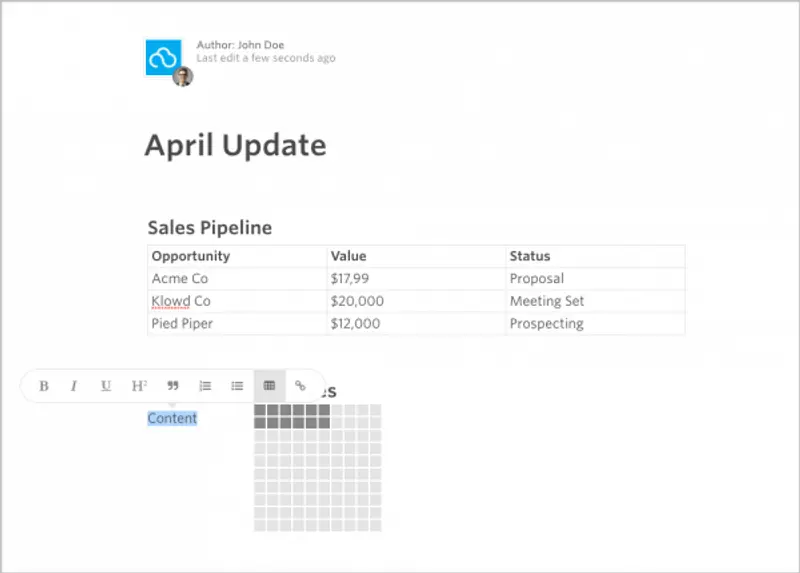Select the Prospecting status cell
This screenshot has height=573, width=800.
pos(546,324)
